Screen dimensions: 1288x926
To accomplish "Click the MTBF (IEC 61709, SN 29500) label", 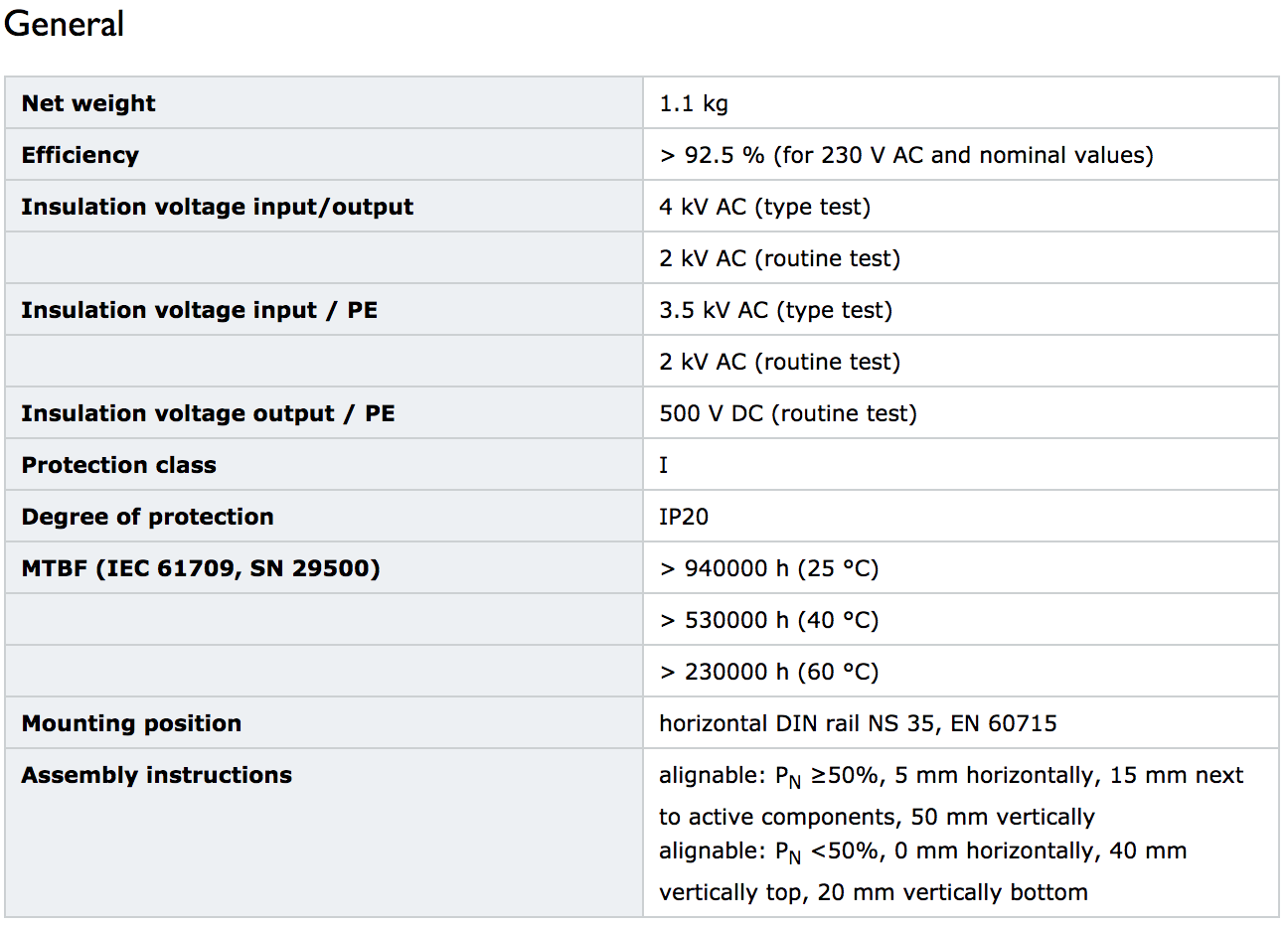I will 201,568.
